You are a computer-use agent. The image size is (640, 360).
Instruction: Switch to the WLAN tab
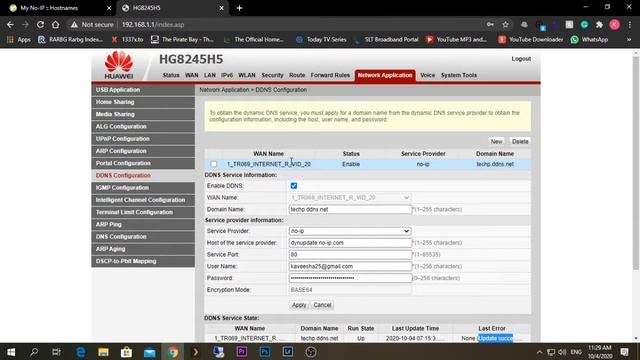(x=247, y=75)
